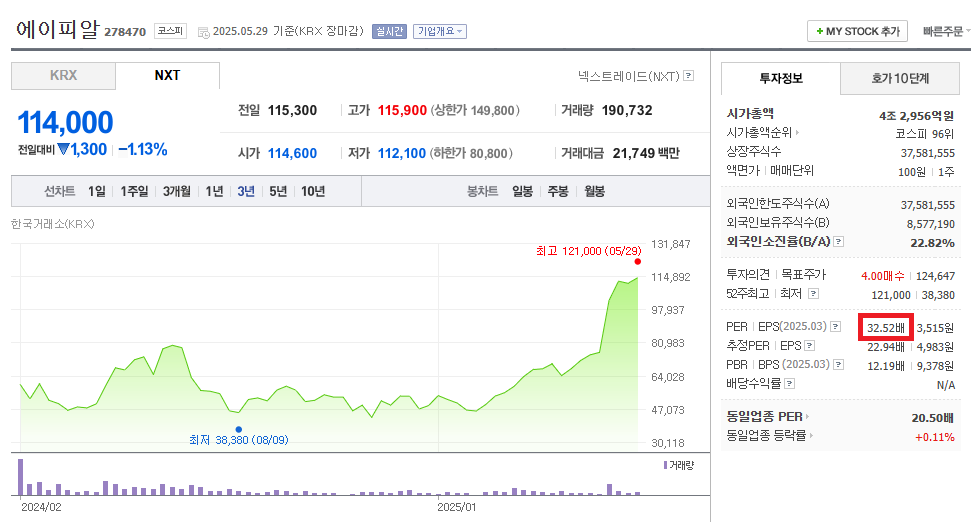Open the 투자정보 tab

coord(781,78)
